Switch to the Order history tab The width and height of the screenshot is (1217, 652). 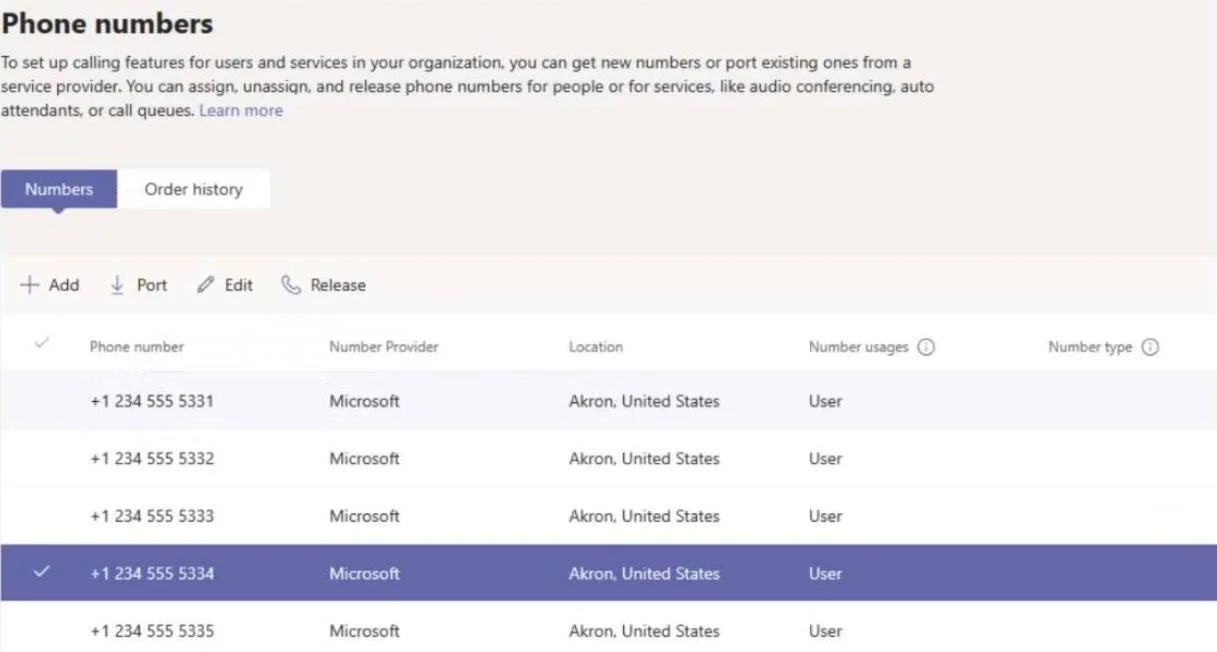click(x=193, y=189)
